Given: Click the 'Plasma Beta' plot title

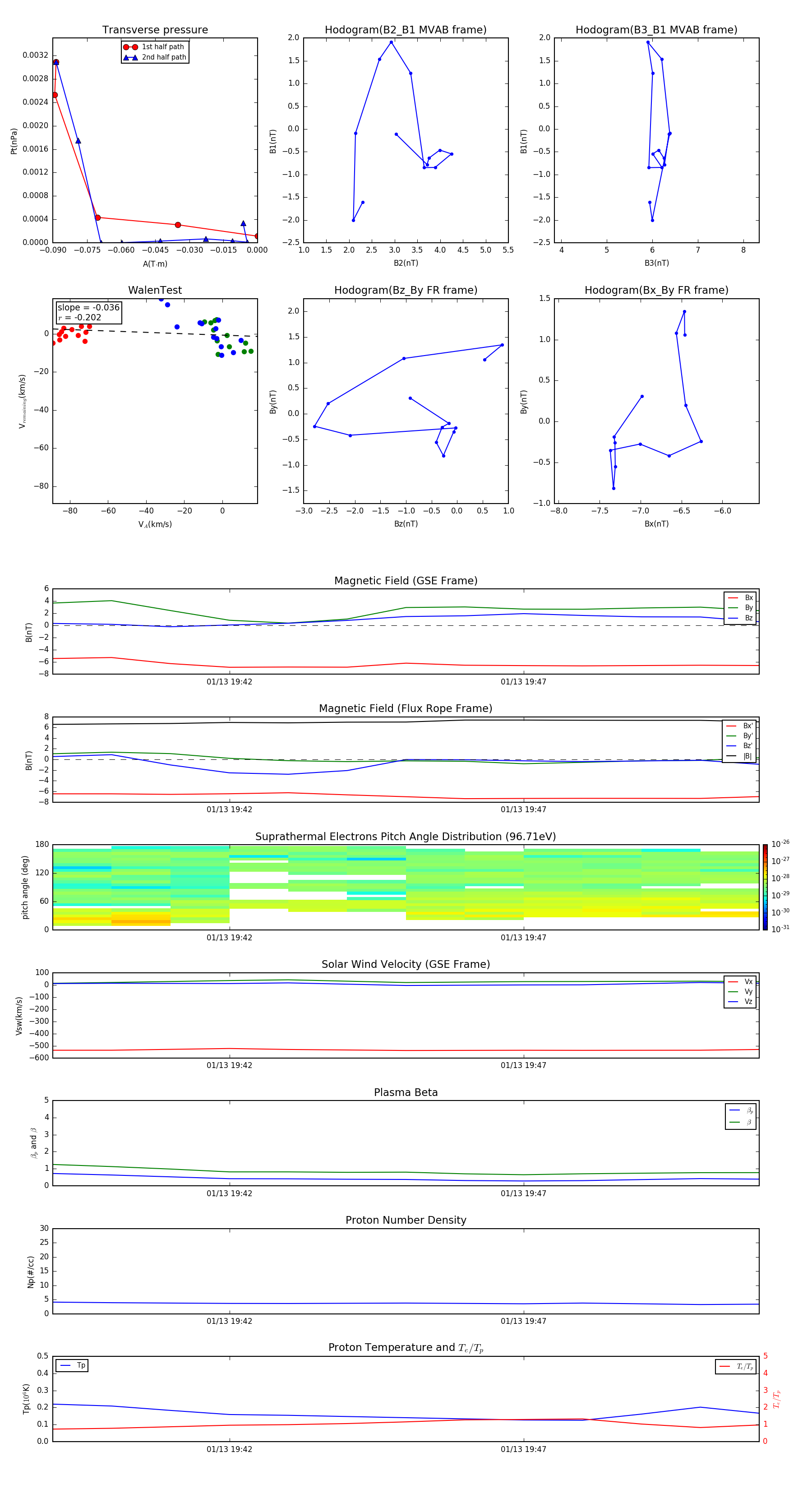Looking at the screenshot, I should point(406,1092).
